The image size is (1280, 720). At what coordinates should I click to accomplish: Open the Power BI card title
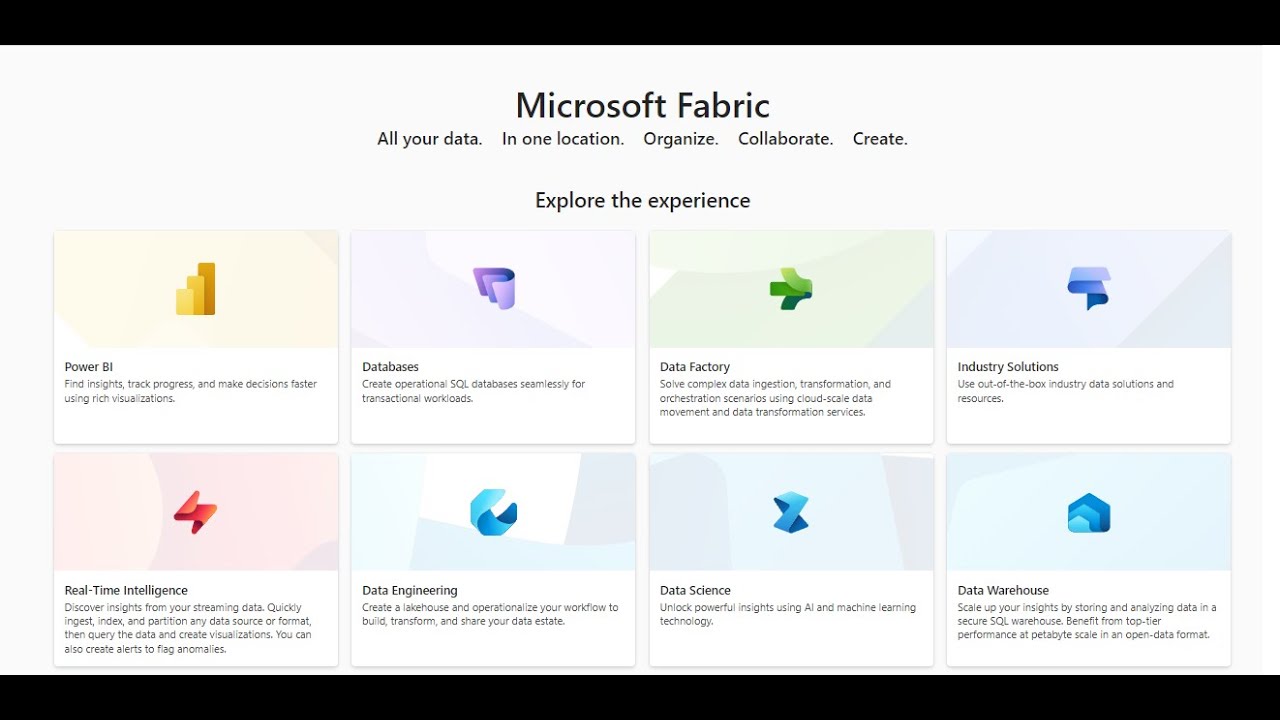tap(89, 367)
